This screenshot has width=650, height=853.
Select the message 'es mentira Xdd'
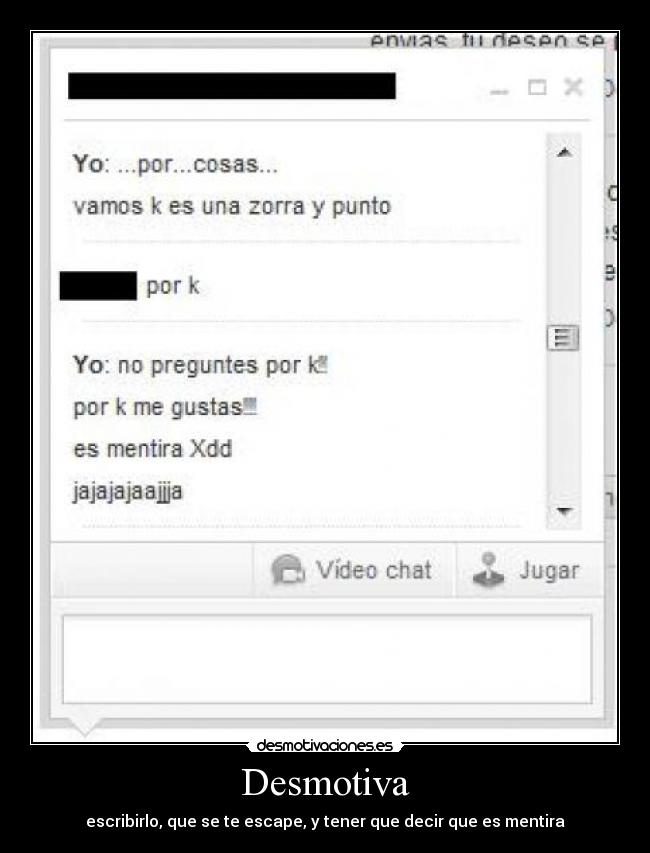(153, 449)
